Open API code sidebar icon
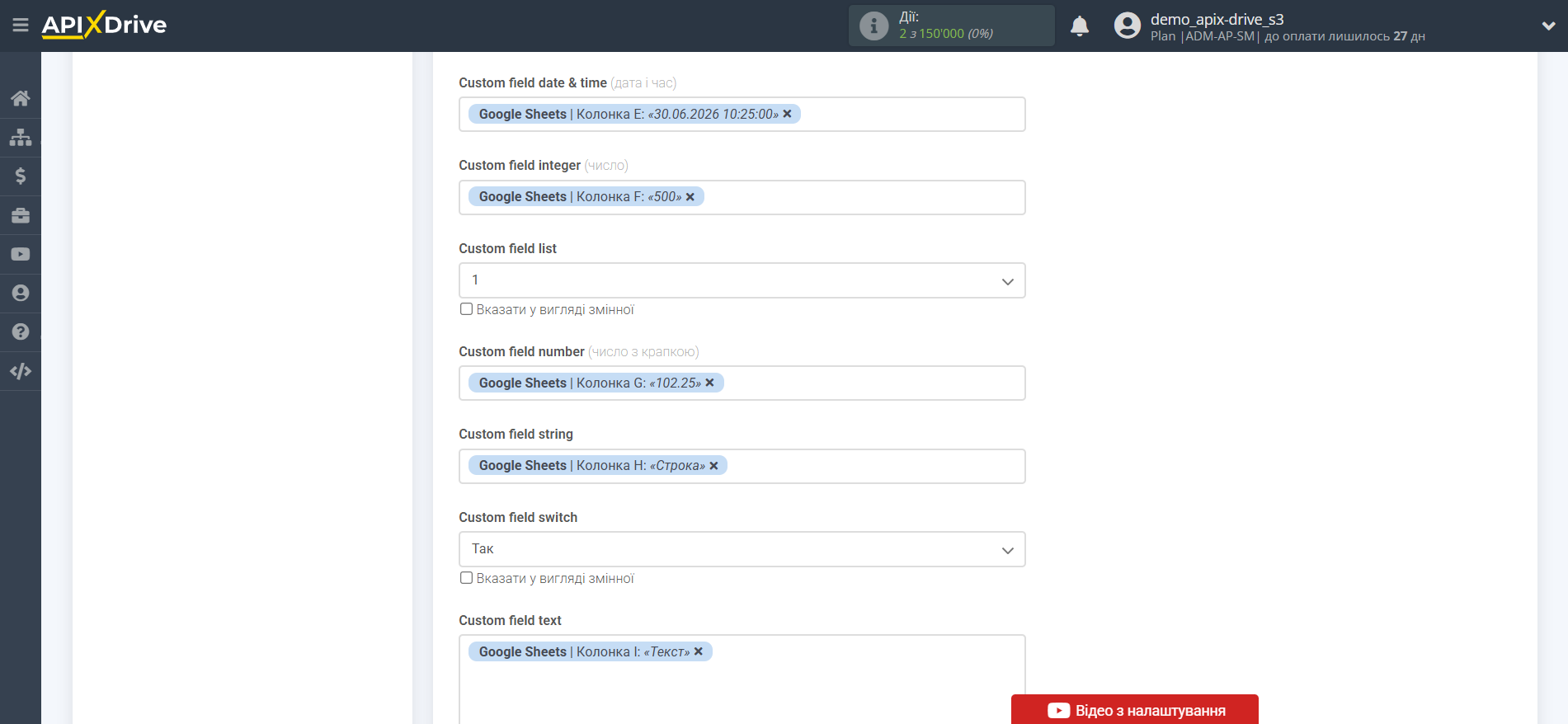The height and width of the screenshot is (724, 1568). pos(21,371)
